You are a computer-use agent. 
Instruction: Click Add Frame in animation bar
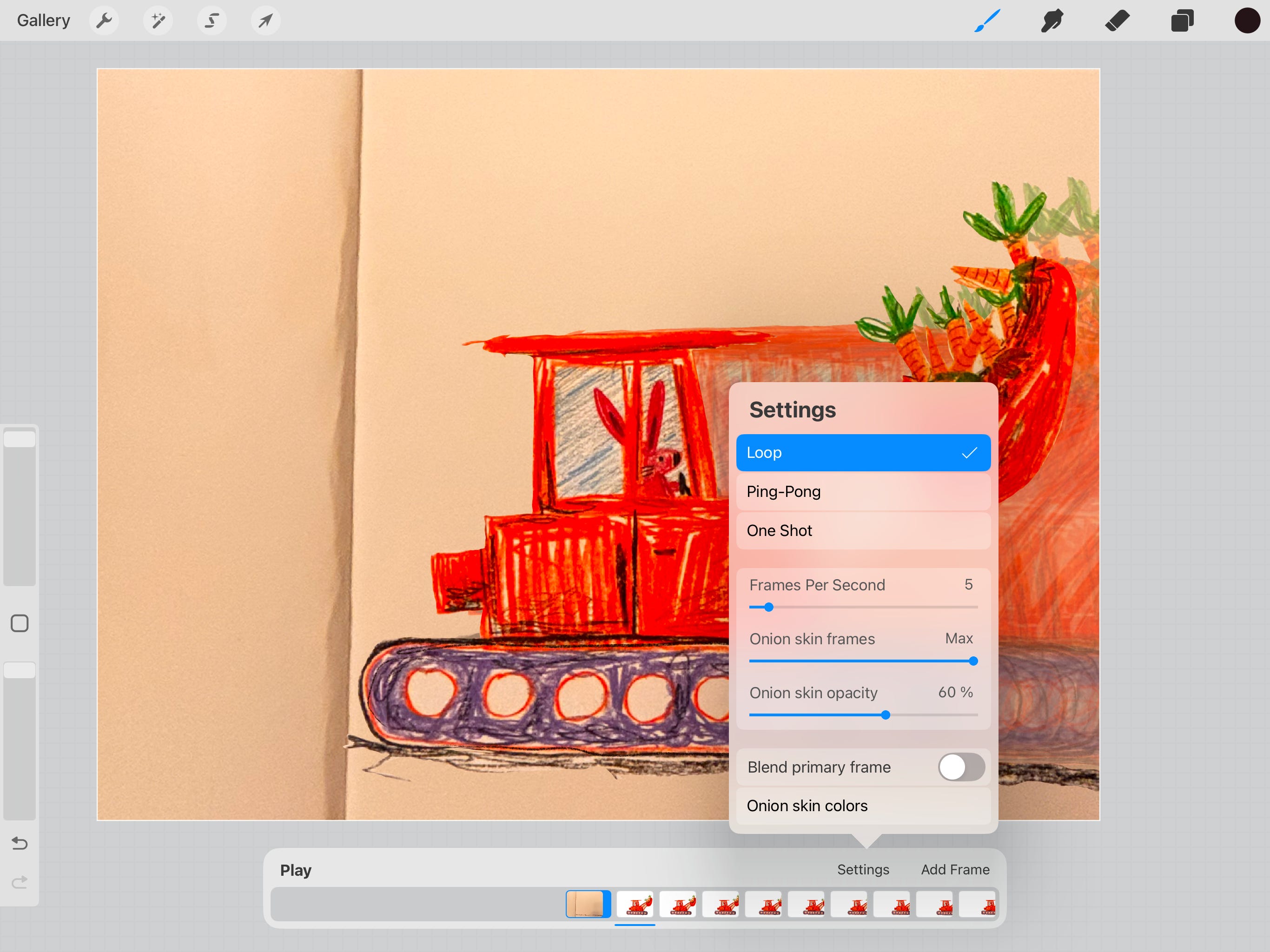point(955,869)
